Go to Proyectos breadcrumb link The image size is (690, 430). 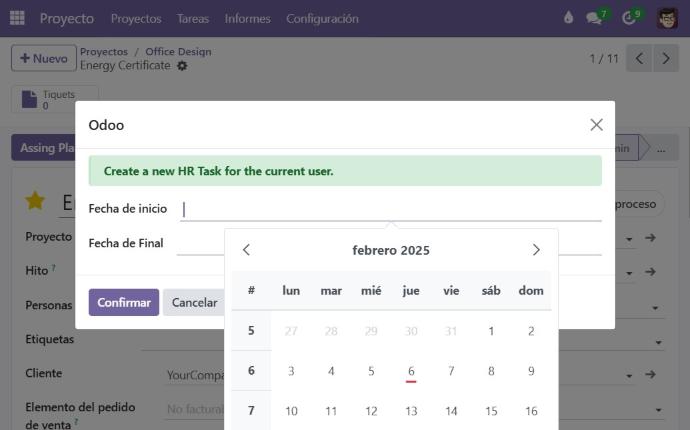point(104,51)
